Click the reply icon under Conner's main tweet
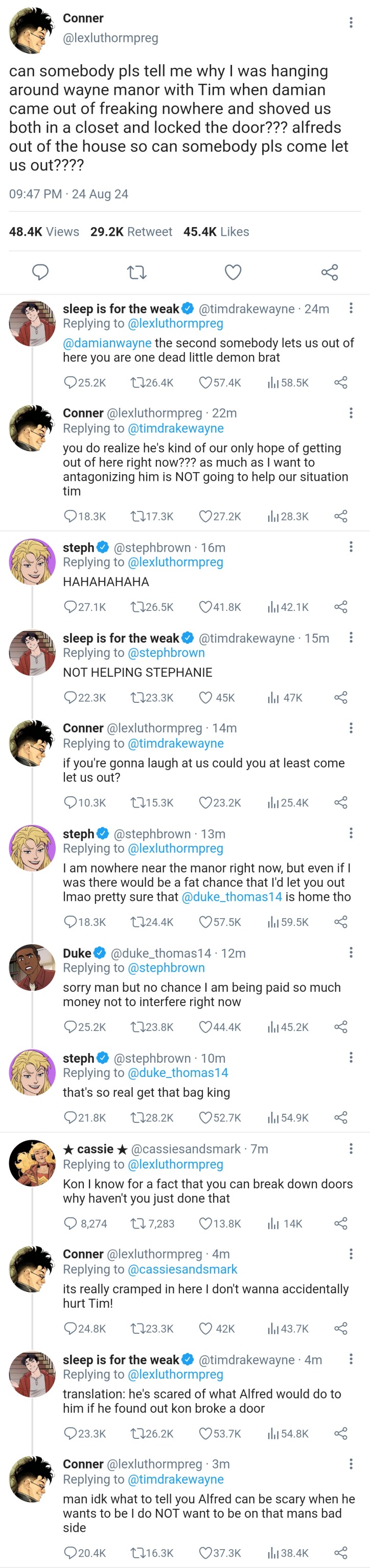 tap(40, 272)
